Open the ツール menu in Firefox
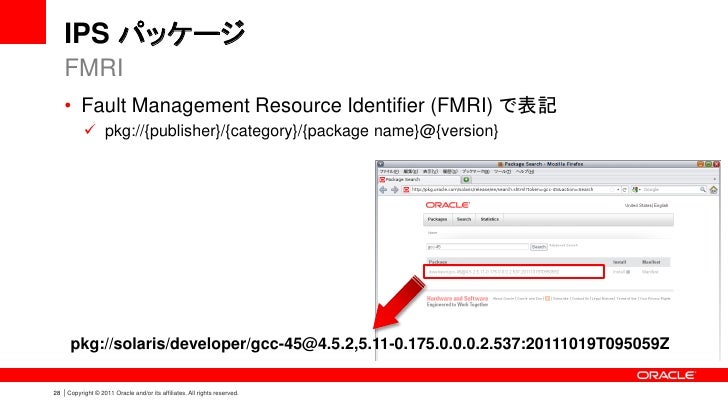 502,172
